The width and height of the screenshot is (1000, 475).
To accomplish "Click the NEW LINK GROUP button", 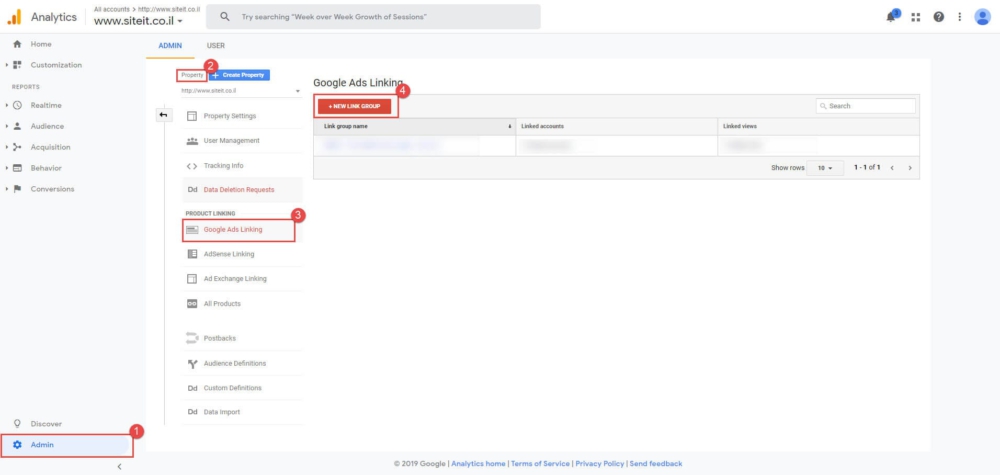I will pos(355,106).
